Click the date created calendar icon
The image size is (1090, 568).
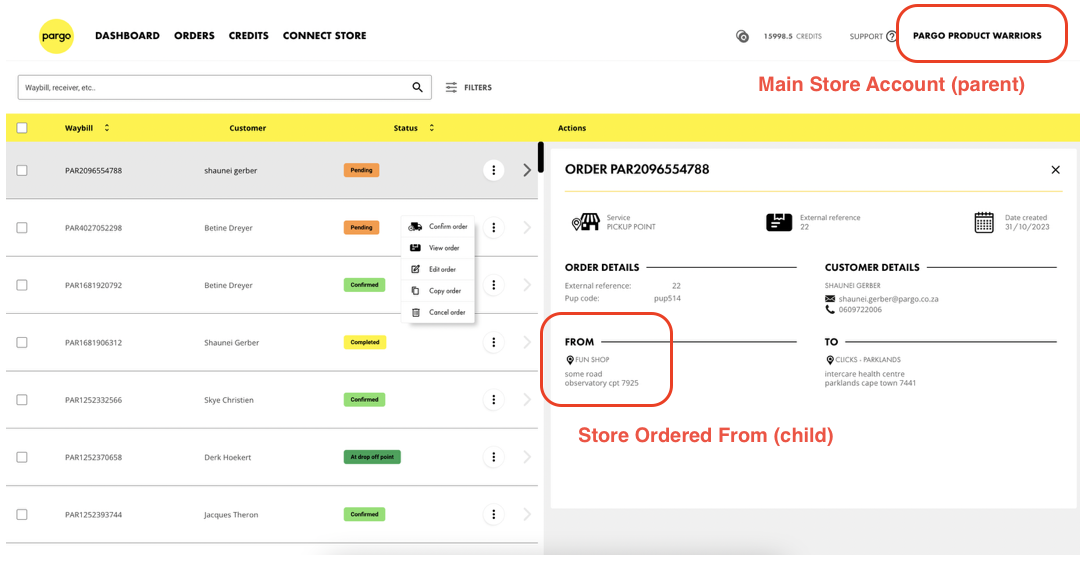(984, 222)
